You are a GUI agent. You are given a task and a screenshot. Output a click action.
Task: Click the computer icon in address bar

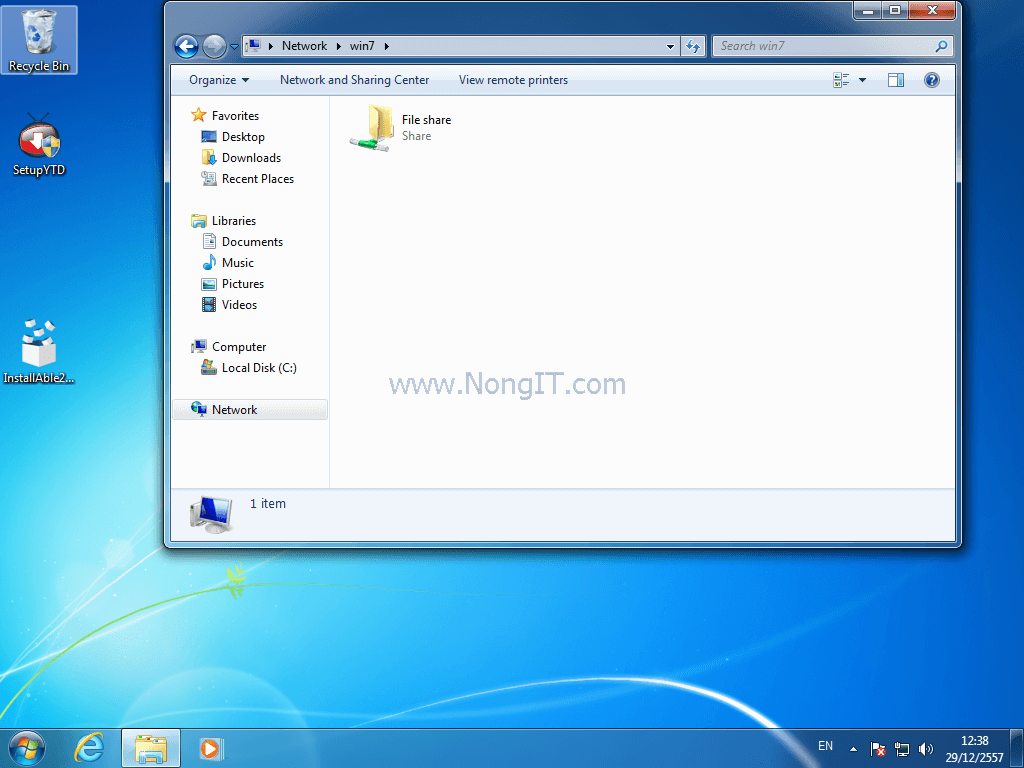254,46
